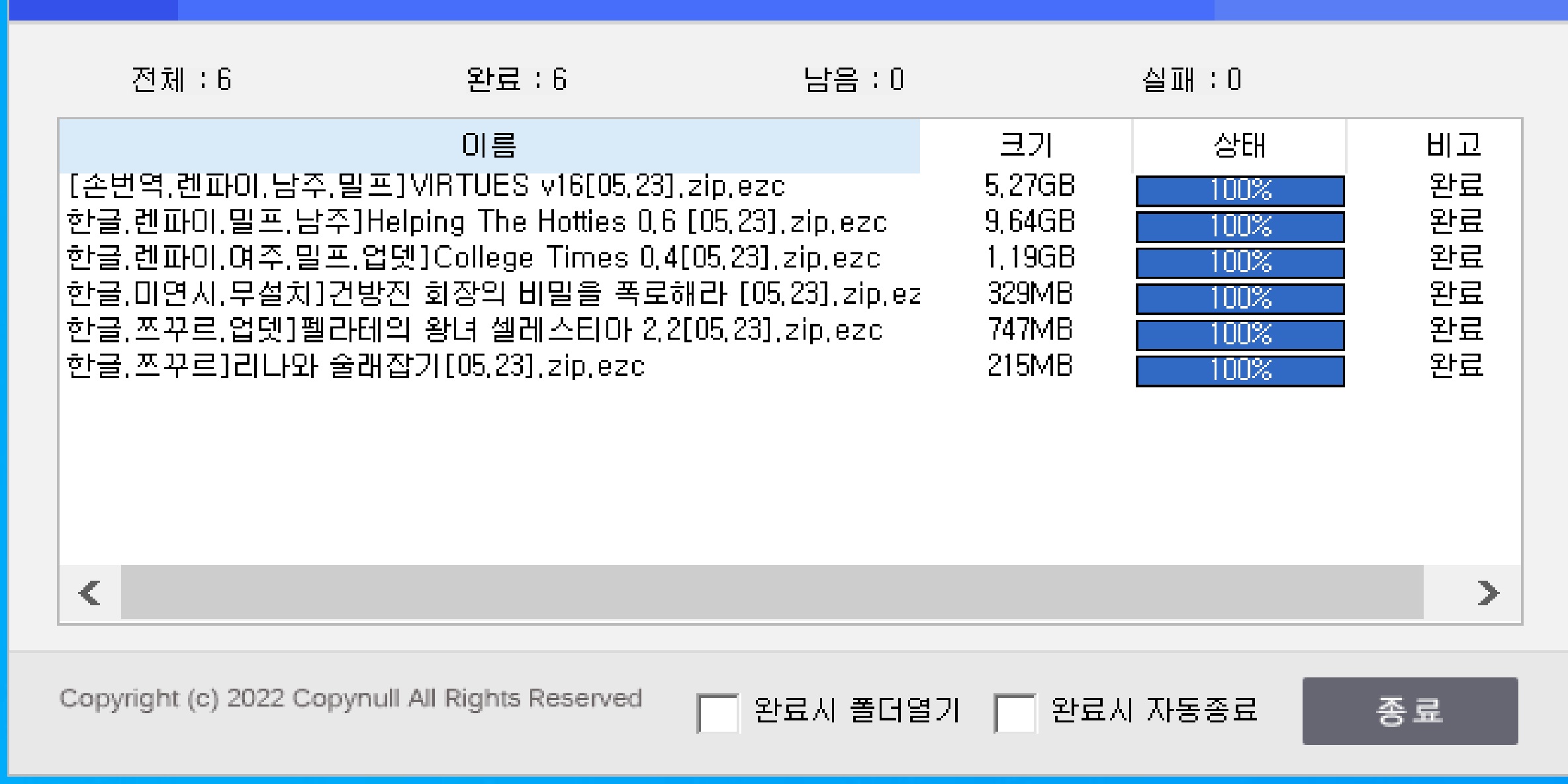Click the 상태 column header
1568x784 pixels.
1238,145
